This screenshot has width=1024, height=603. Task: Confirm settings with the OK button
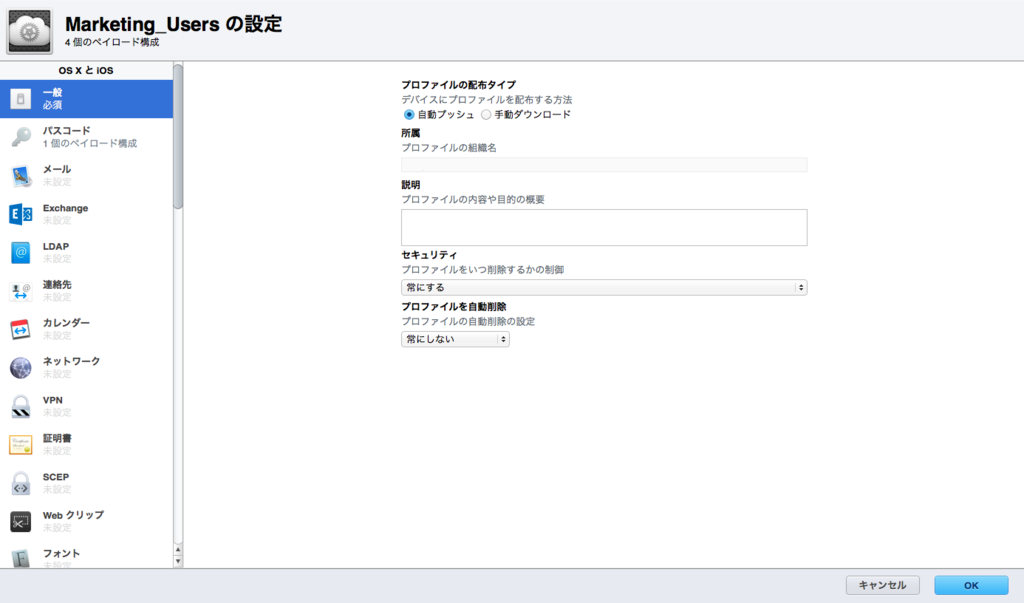pyautogui.click(x=970, y=585)
